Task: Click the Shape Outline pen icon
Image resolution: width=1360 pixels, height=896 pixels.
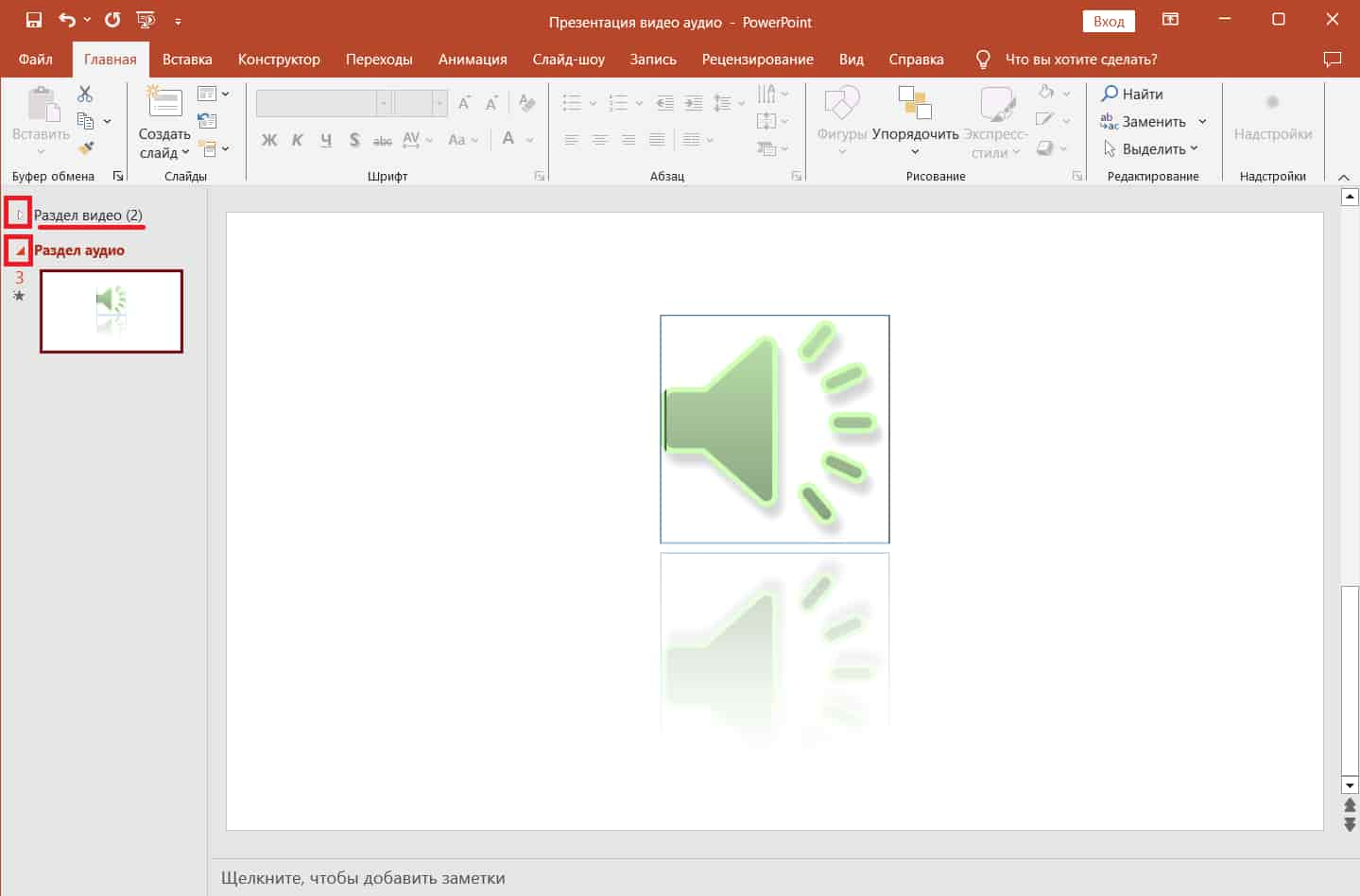Action: click(1045, 120)
